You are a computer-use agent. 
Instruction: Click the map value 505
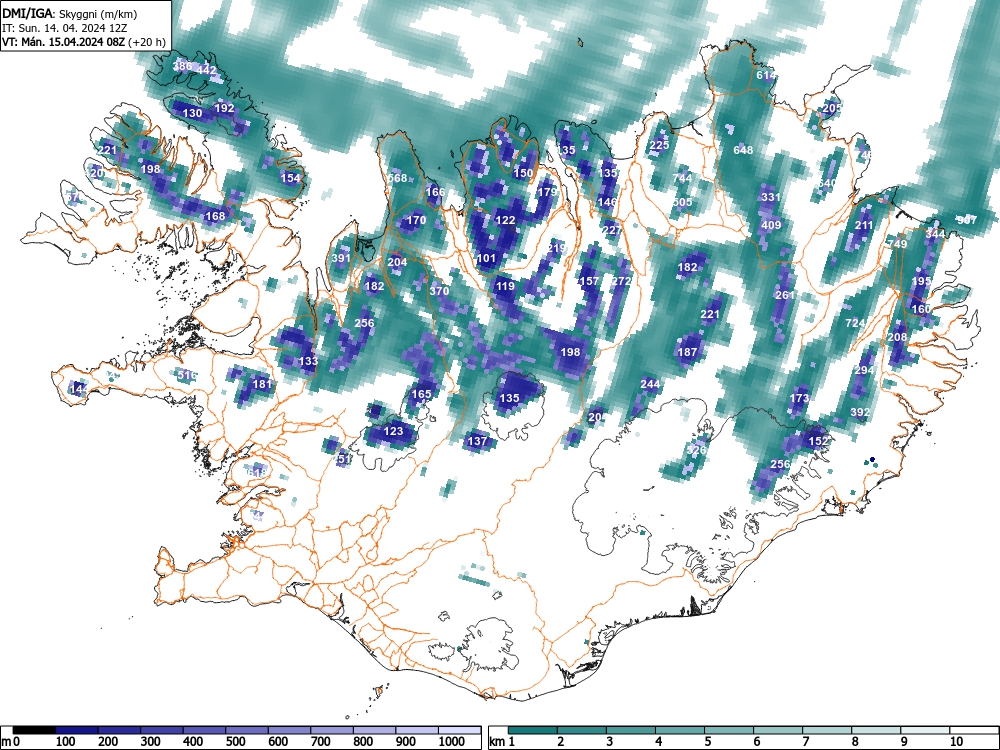(682, 202)
